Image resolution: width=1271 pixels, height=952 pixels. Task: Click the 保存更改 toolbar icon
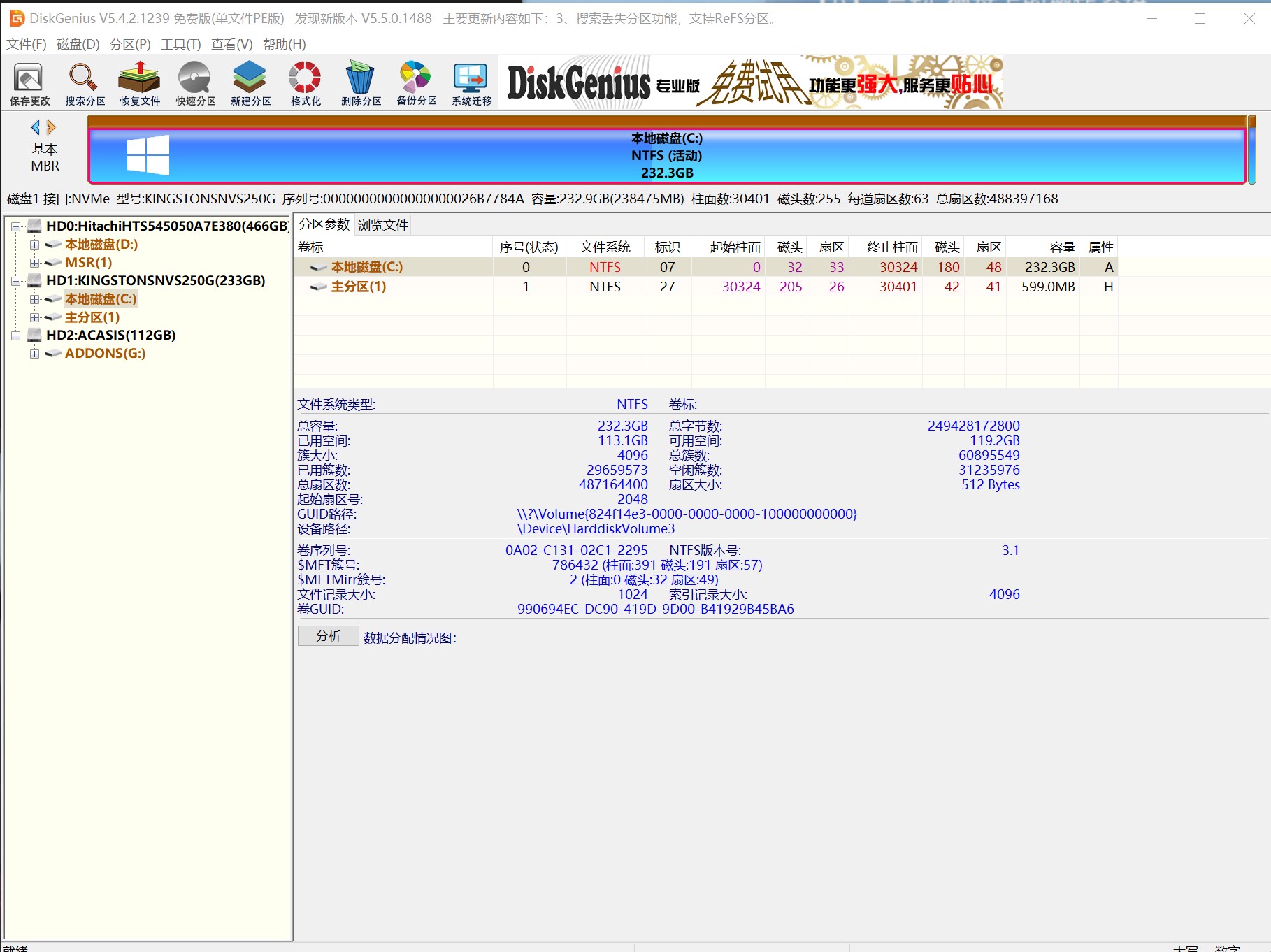pos(29,83)
